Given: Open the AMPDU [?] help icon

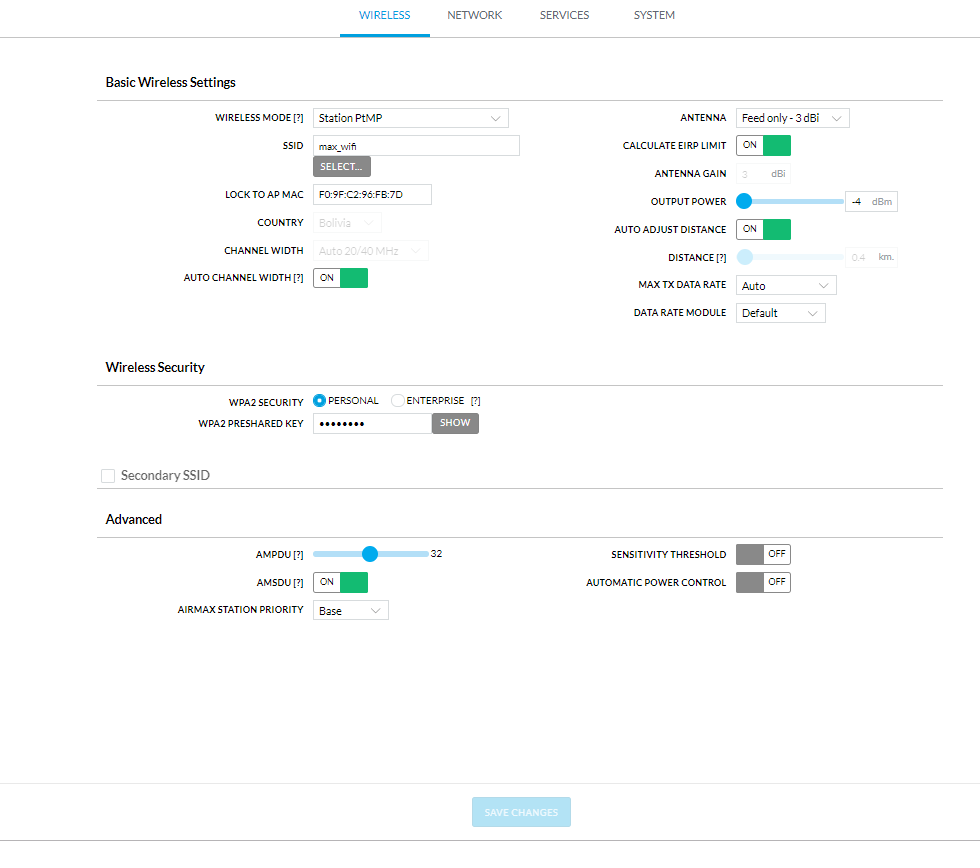Looking at the screenshot, I should 298,555.
